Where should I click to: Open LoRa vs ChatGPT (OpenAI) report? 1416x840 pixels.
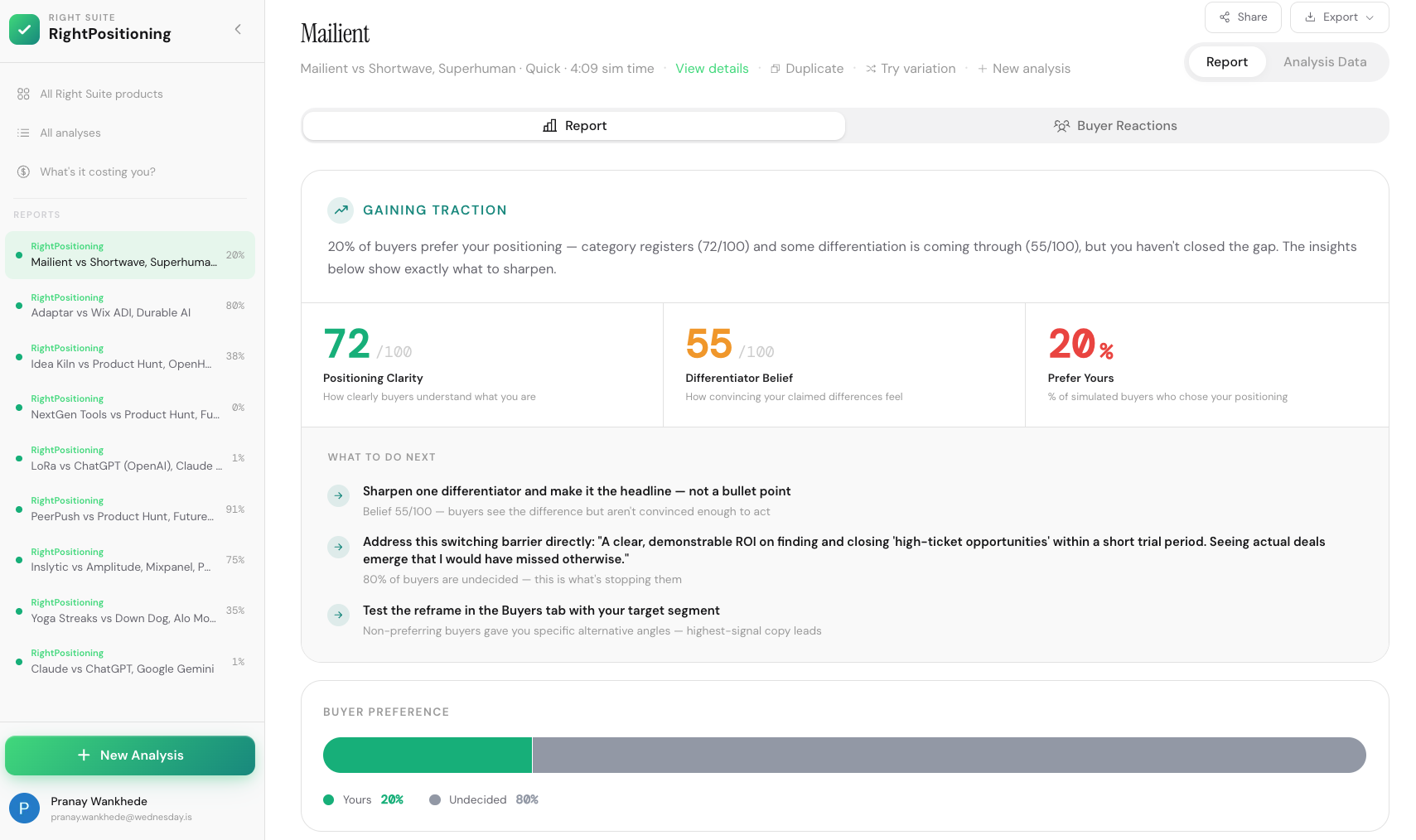pyautogui.click(x=130, y=458)
